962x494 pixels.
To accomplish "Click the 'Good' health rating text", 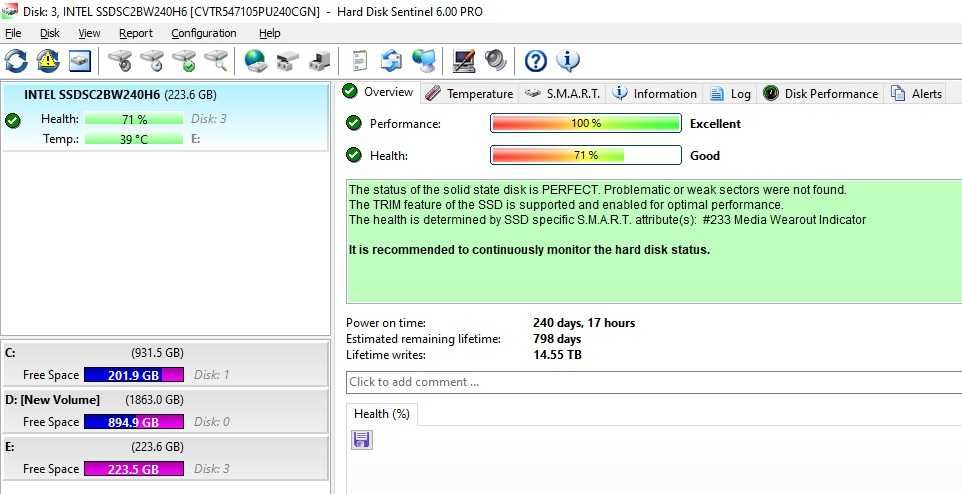I will click(704, 155).
